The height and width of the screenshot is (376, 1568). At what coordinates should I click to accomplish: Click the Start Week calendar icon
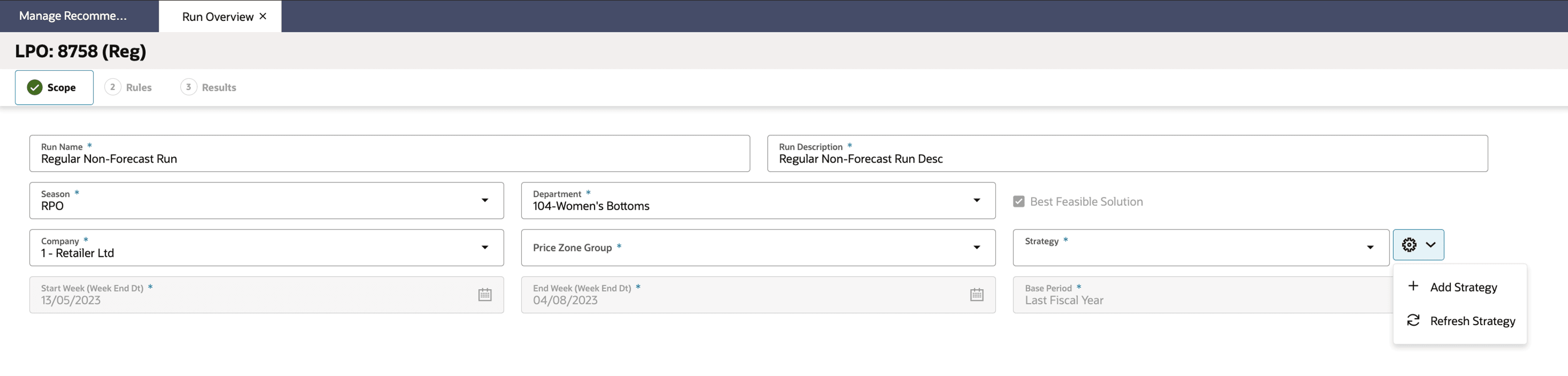coord(484,294)
